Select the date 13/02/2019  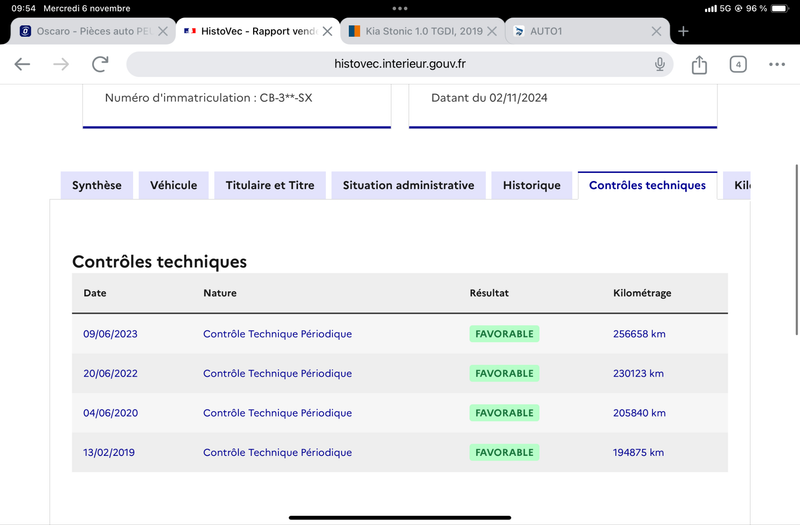pyautogui.click(x=109, y=453)
